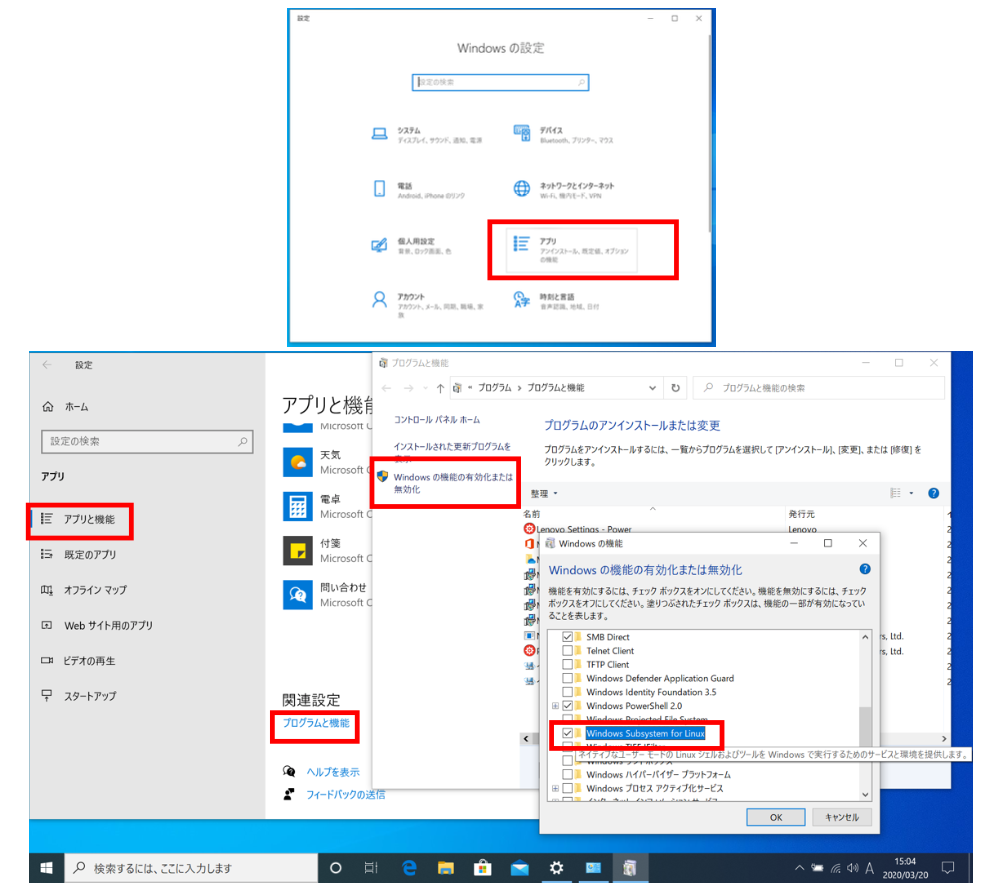The width and height of the screenshot is (985, 893).
Task: Open the アカウント person icon
Action: [379, 299]
